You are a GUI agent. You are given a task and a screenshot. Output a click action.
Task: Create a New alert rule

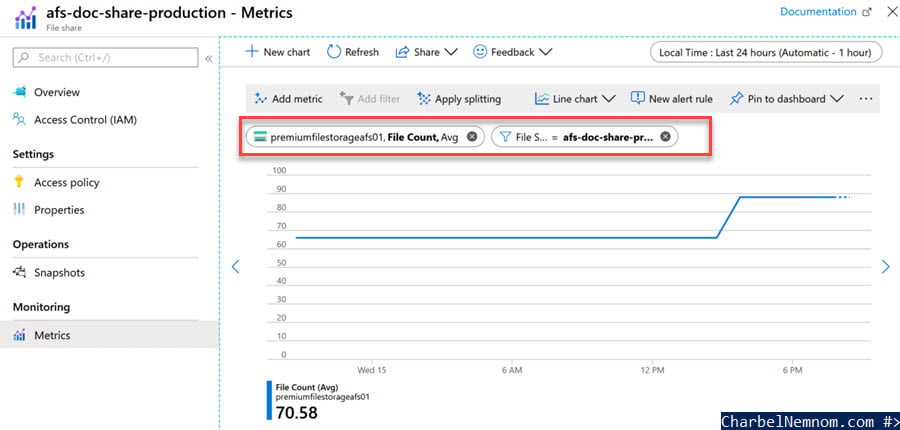[672, 99]
